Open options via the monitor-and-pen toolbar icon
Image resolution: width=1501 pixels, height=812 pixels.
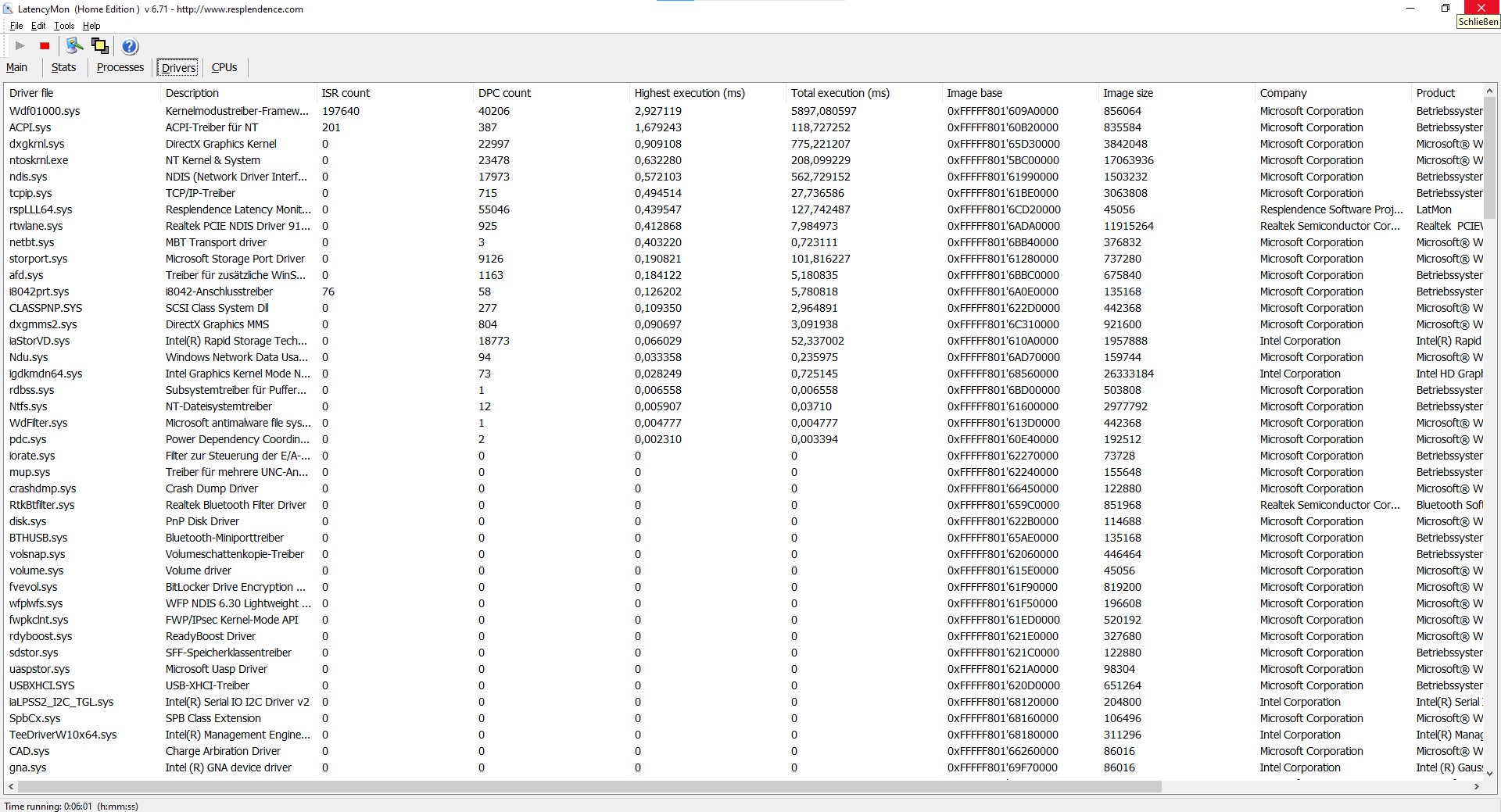click(x=74, y=46)
